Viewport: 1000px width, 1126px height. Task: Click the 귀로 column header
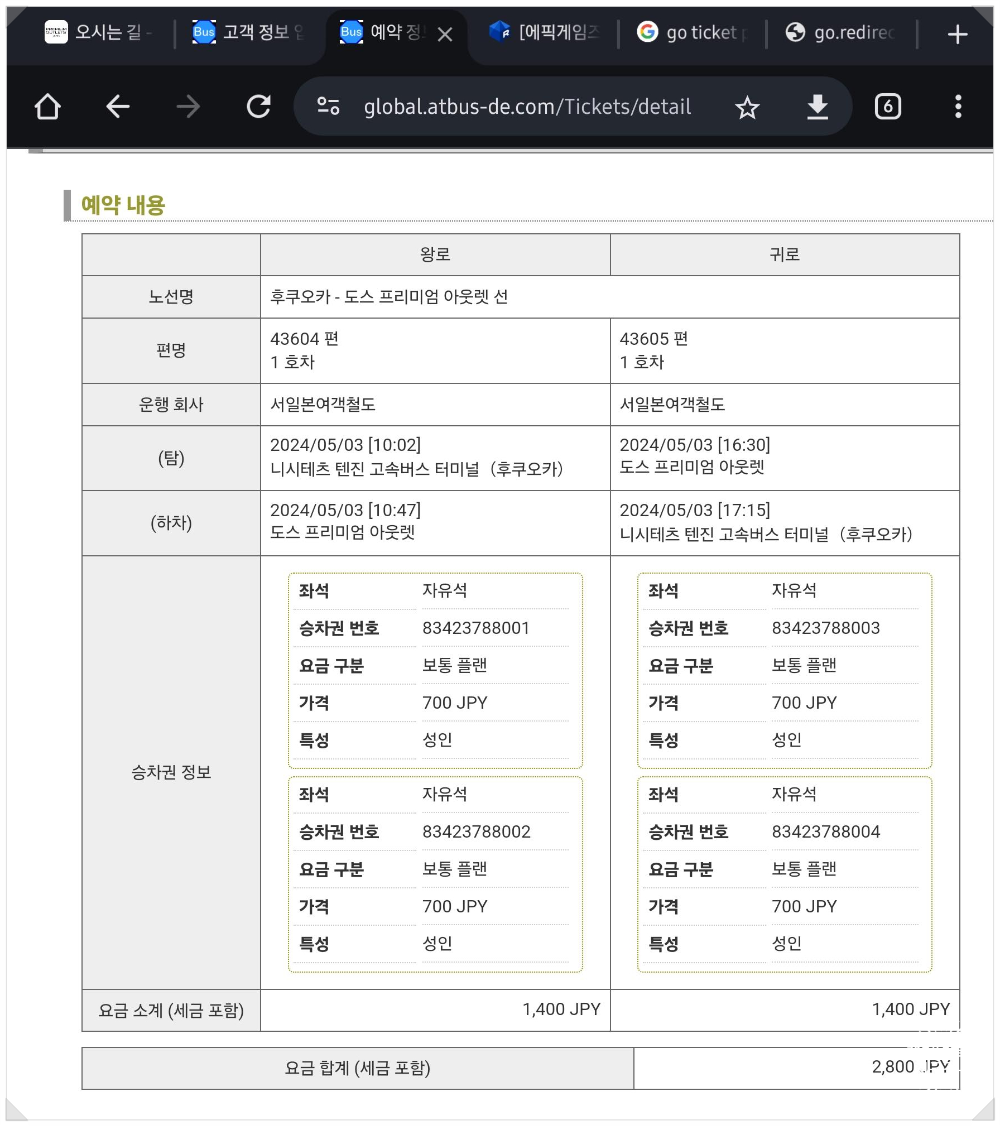click(785, 254)
